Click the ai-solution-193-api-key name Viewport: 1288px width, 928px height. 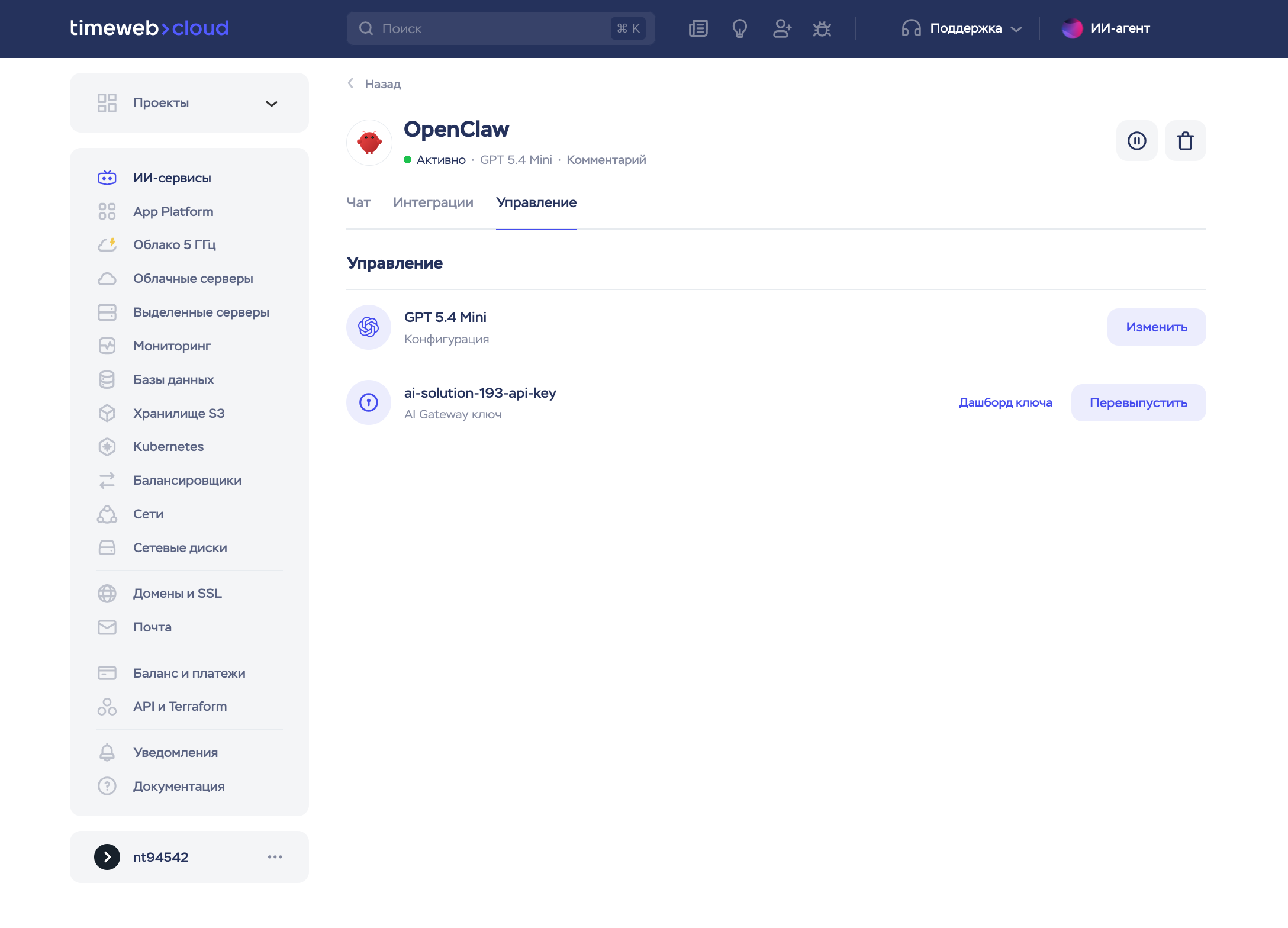click(x=480, y=393)
